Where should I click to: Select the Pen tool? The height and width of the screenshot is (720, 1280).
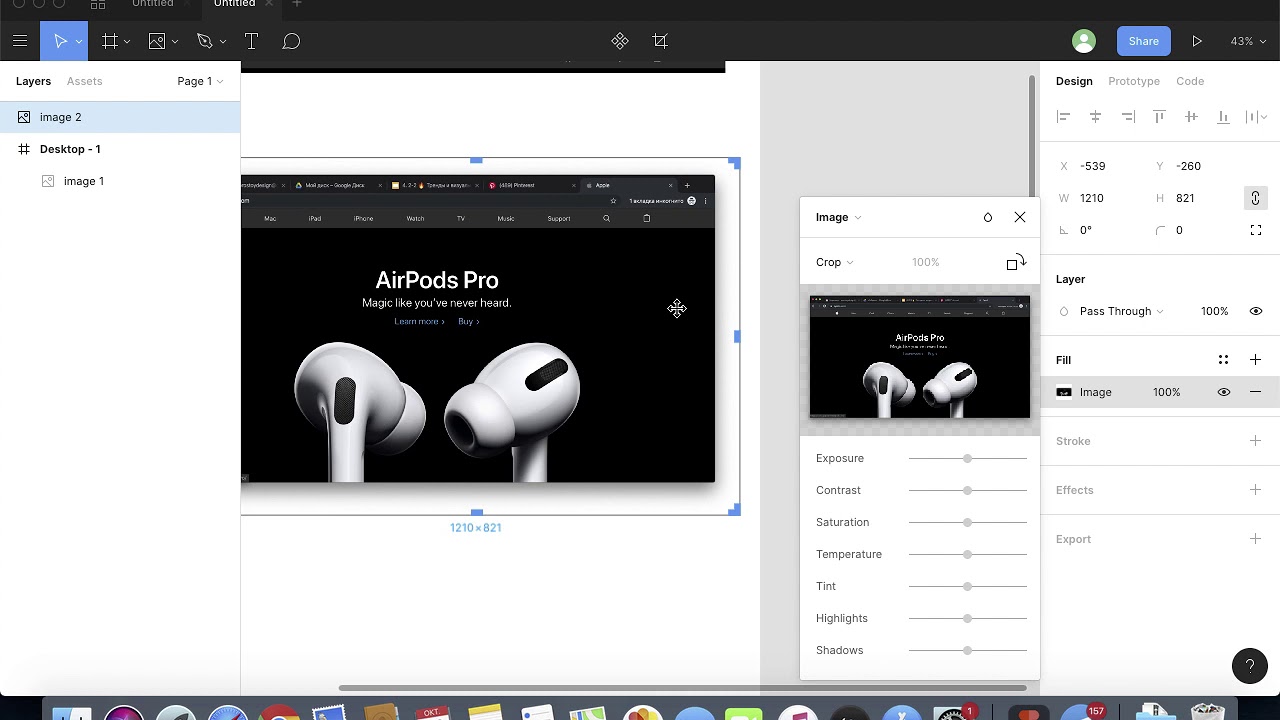pyautogui.click(x=205, y=41)
